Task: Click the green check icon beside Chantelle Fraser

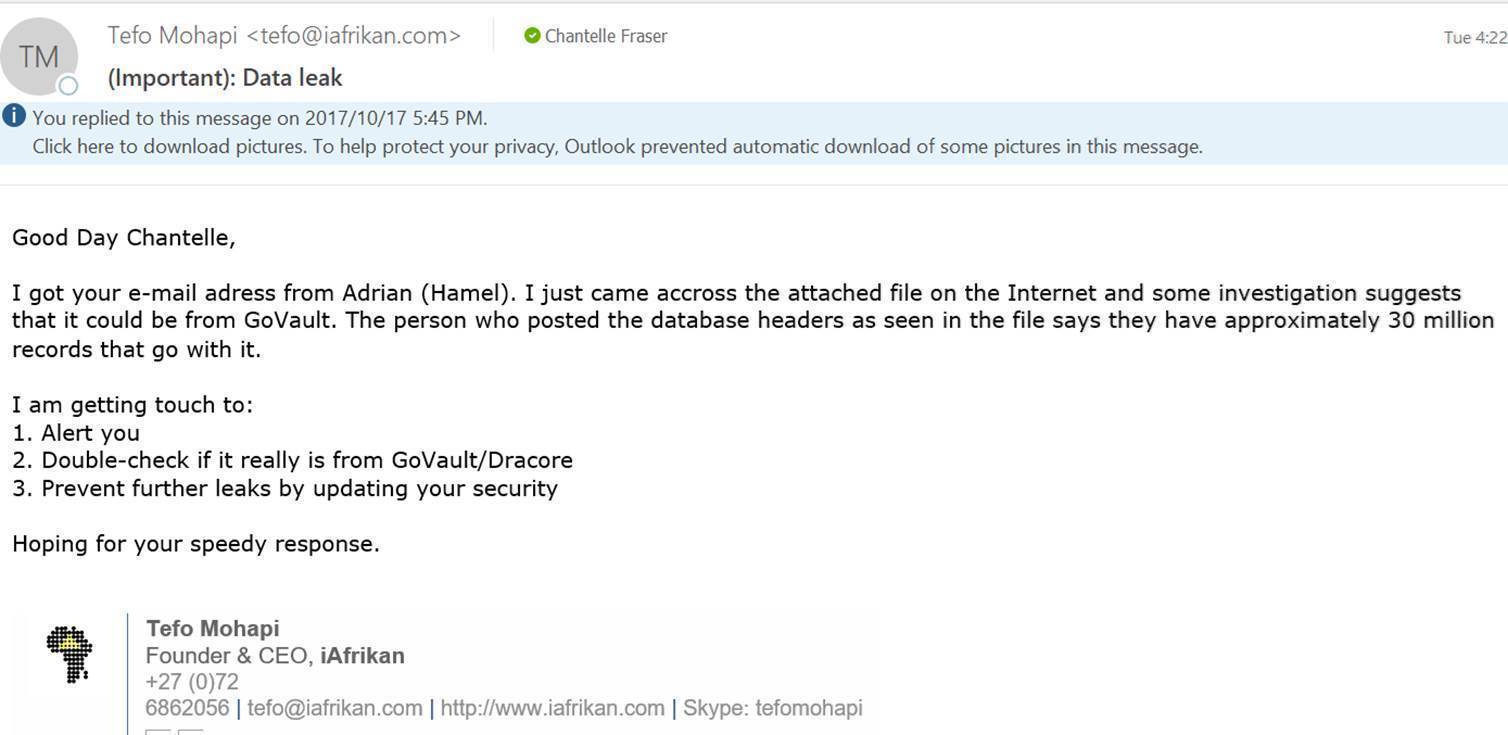Action: click(x=532, y=36)
